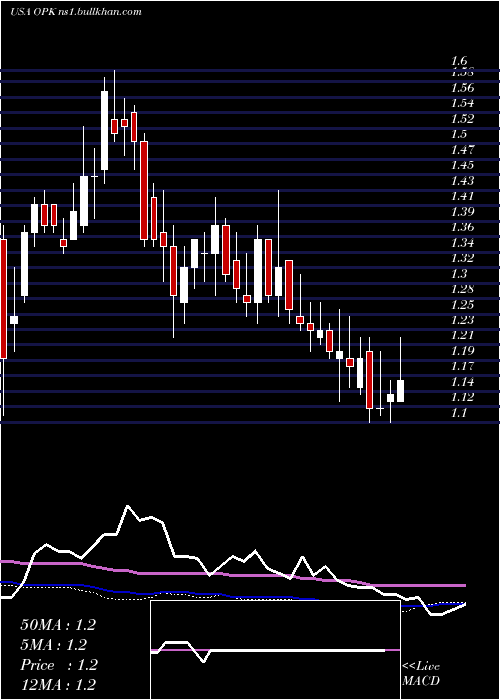
Task: Click the 50MA : 1.2 label
Action: pos(58,625)
